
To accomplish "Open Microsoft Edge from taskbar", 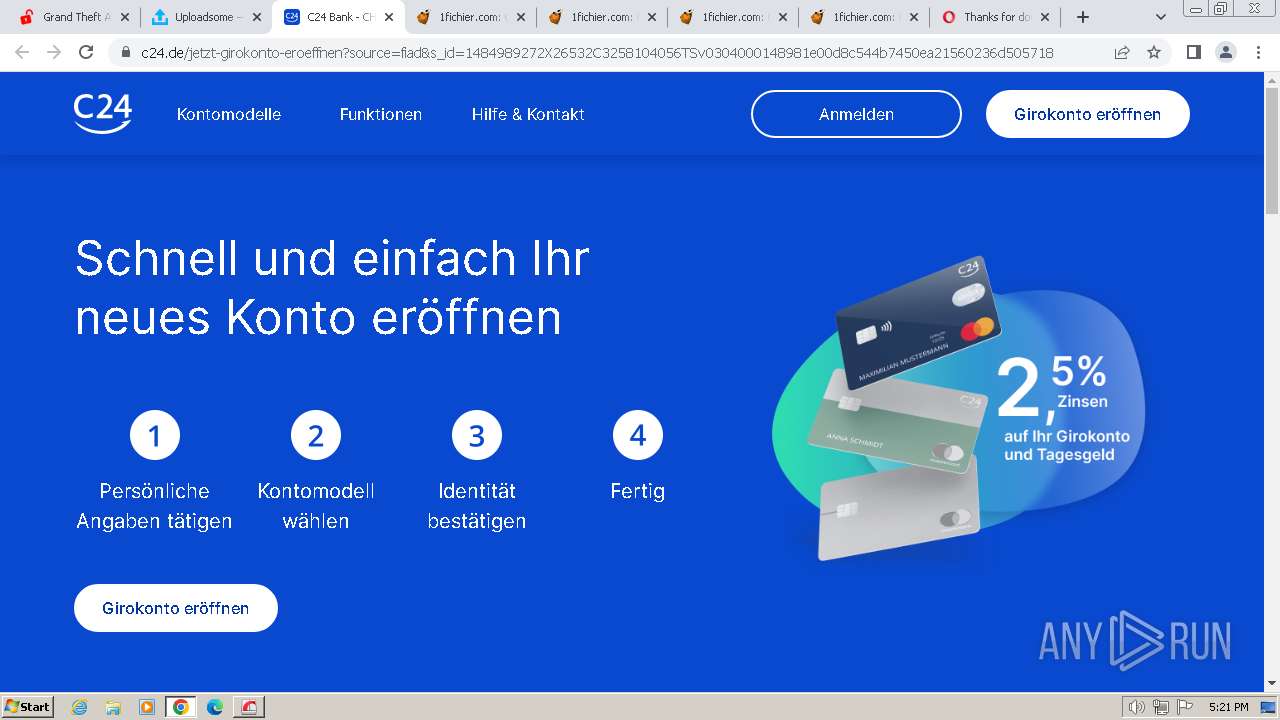I will [215, 707].
